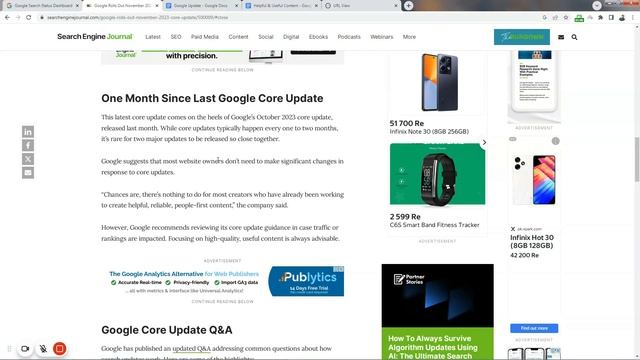The width and height of the screenshot is (640, 360).
Task: Open the SEO menu
Action: click(x=176, y=37)
